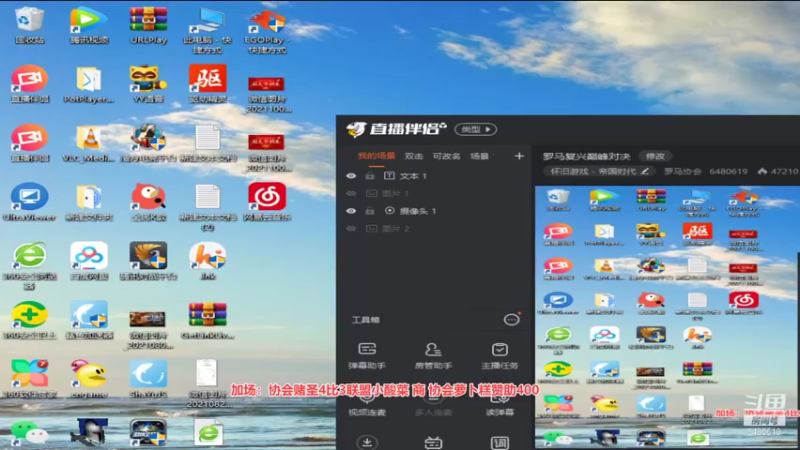The height and width of the screenshot is (450, 800).
Task: Launch 360 green plus security icon
Action: pos(29,320)
